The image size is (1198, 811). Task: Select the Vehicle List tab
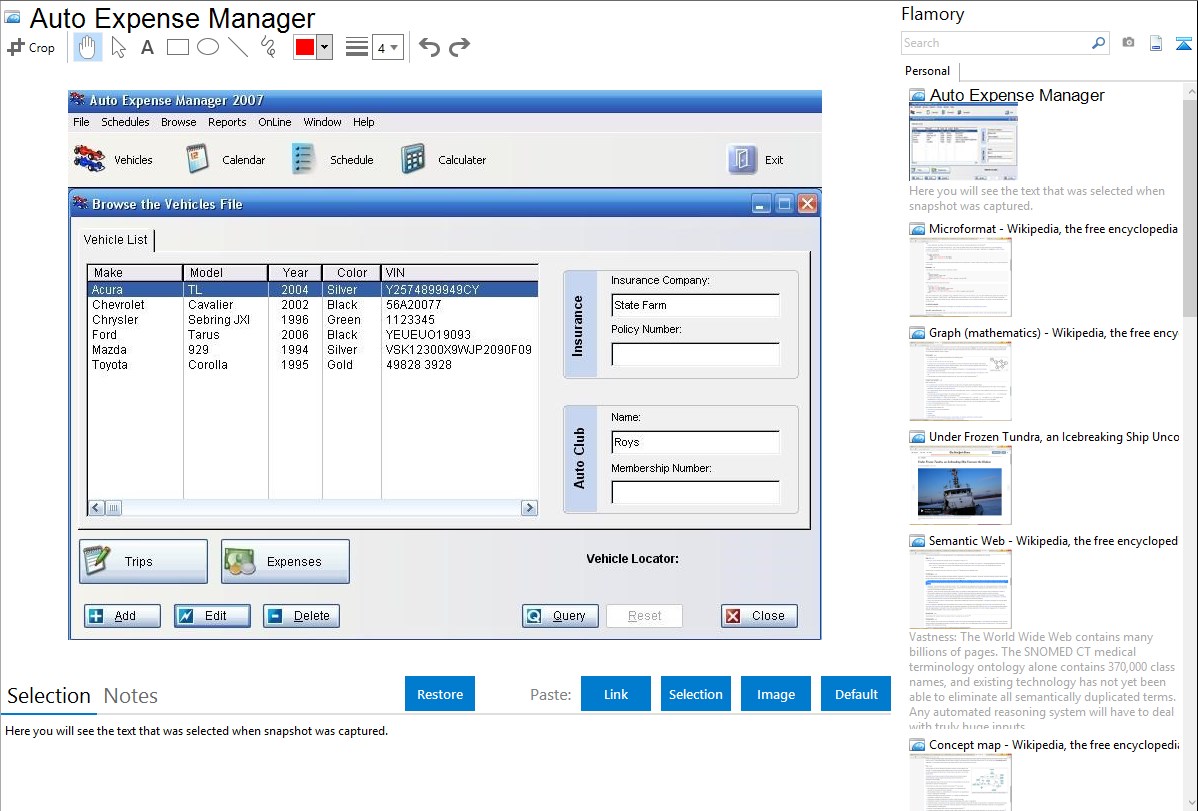pos(115,240)
